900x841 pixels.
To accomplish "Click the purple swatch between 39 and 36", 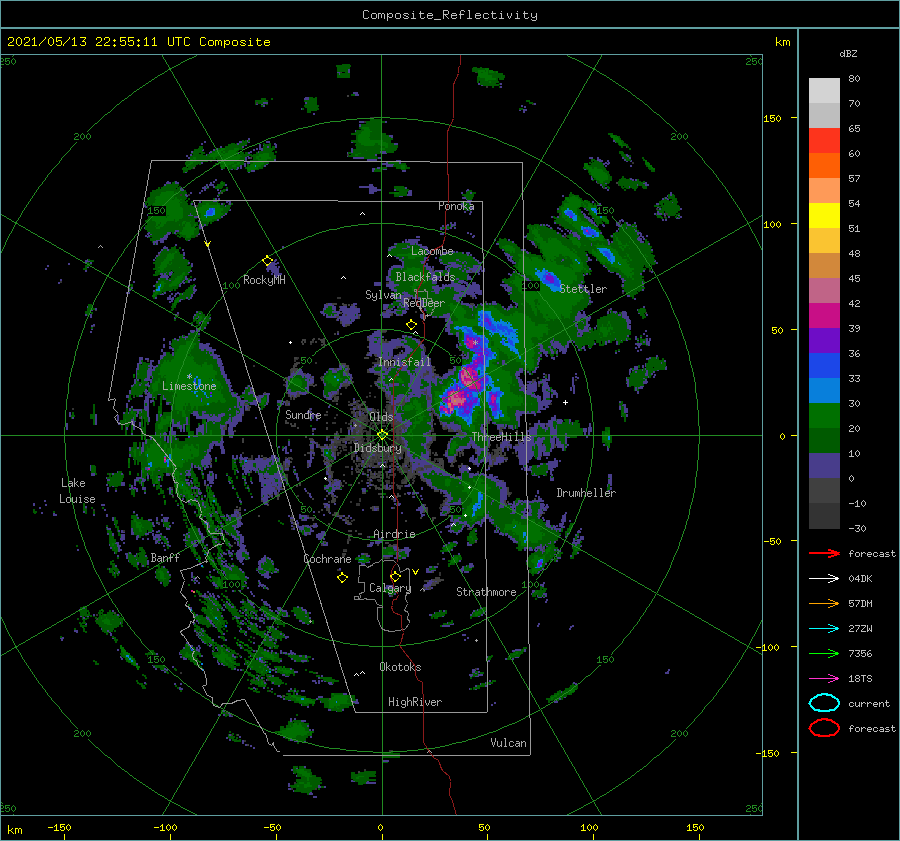I will click(x=824, y=340).
